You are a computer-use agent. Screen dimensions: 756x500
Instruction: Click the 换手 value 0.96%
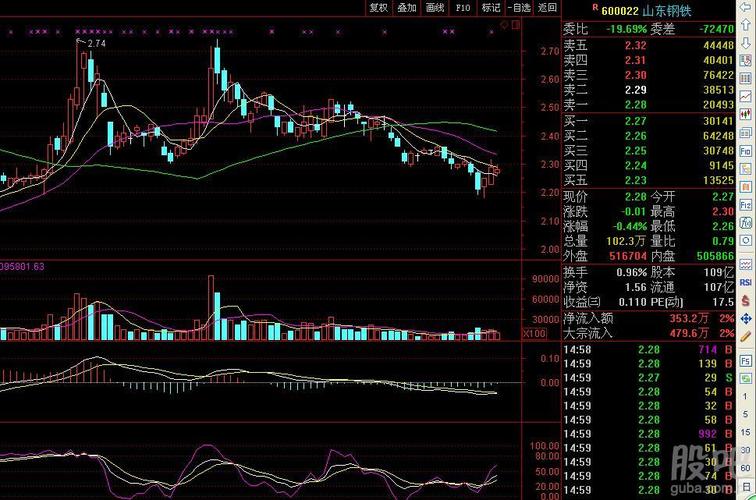click(x=632, y=272)
